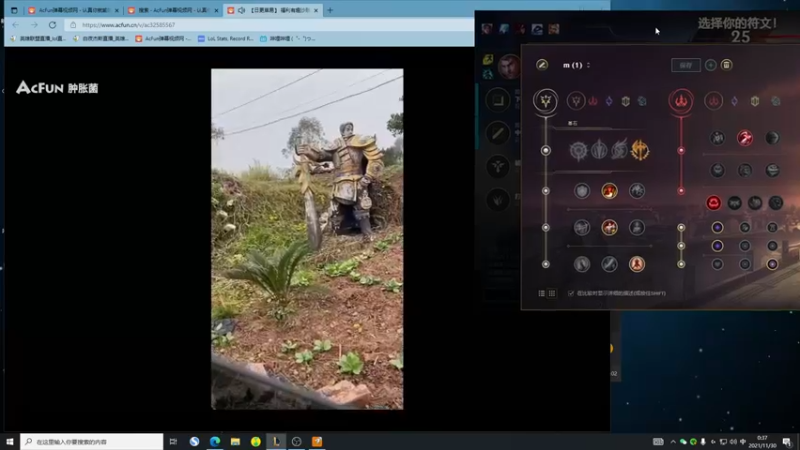Choose the Presence of Mind rune
This screenshot has height=450, width=800.
pos(637,191)
